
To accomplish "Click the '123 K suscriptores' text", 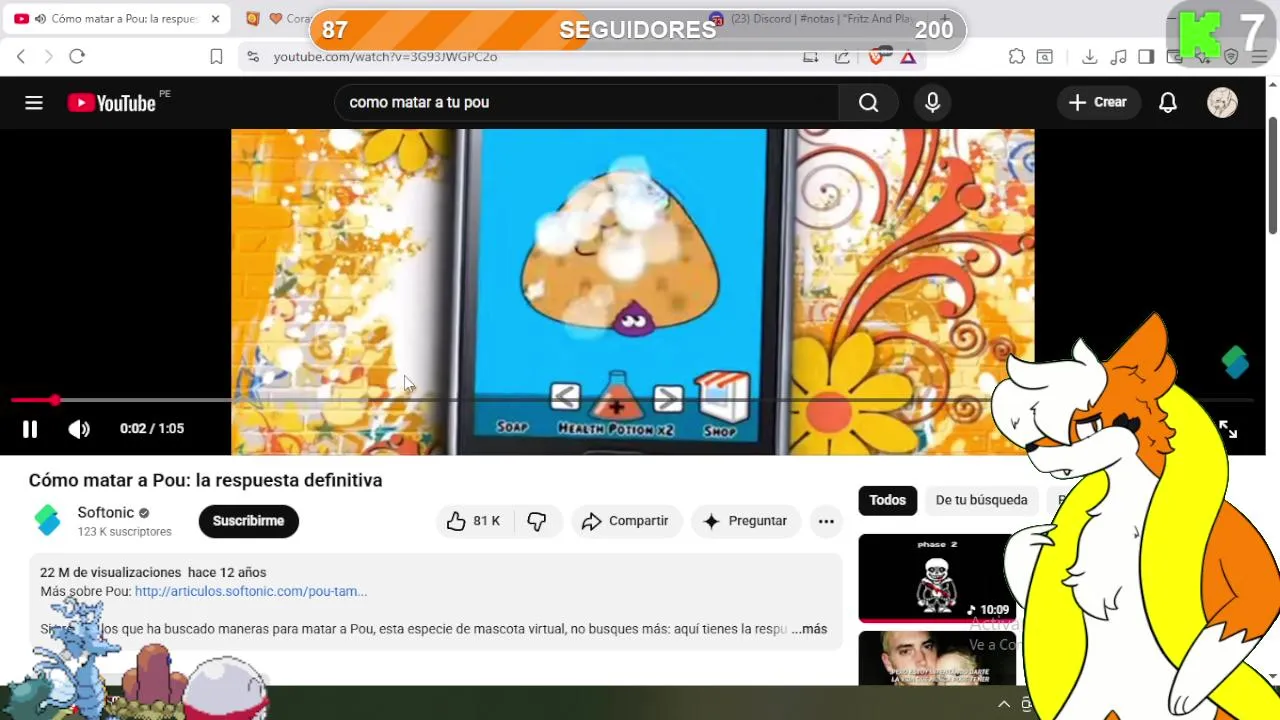I will [x=125, y=532].
